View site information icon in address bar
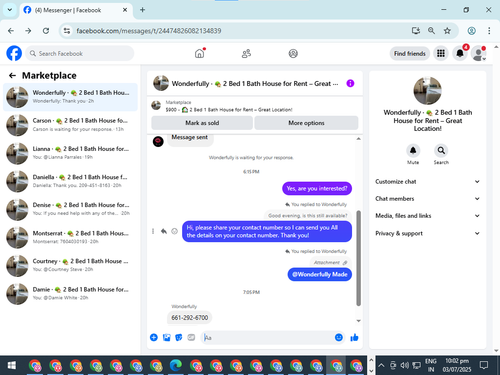 (x=67, y=31)
